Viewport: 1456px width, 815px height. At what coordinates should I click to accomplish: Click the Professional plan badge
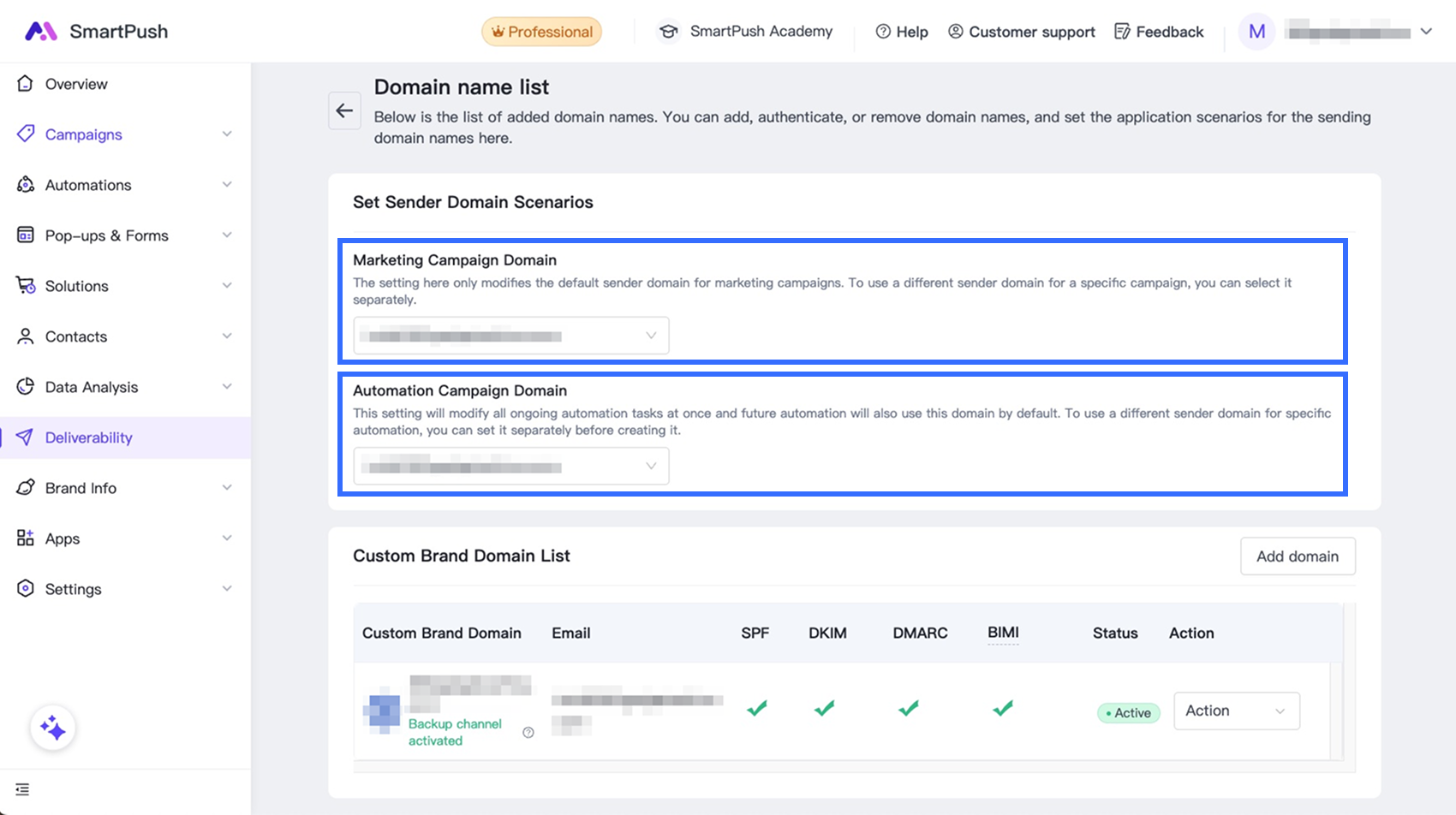pos(541,32)
